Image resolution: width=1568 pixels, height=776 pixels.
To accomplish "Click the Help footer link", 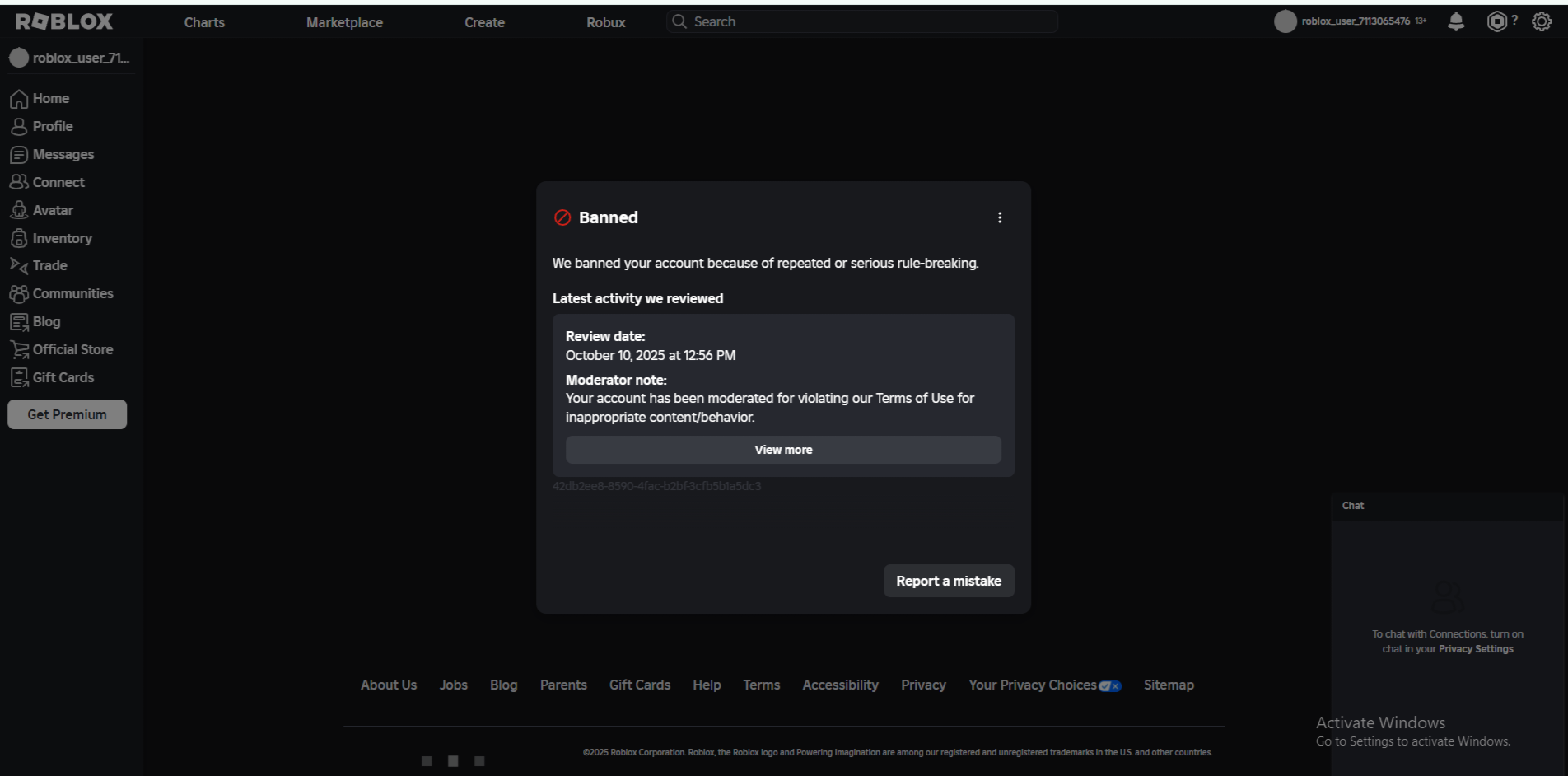I will [x=707, y=685].
